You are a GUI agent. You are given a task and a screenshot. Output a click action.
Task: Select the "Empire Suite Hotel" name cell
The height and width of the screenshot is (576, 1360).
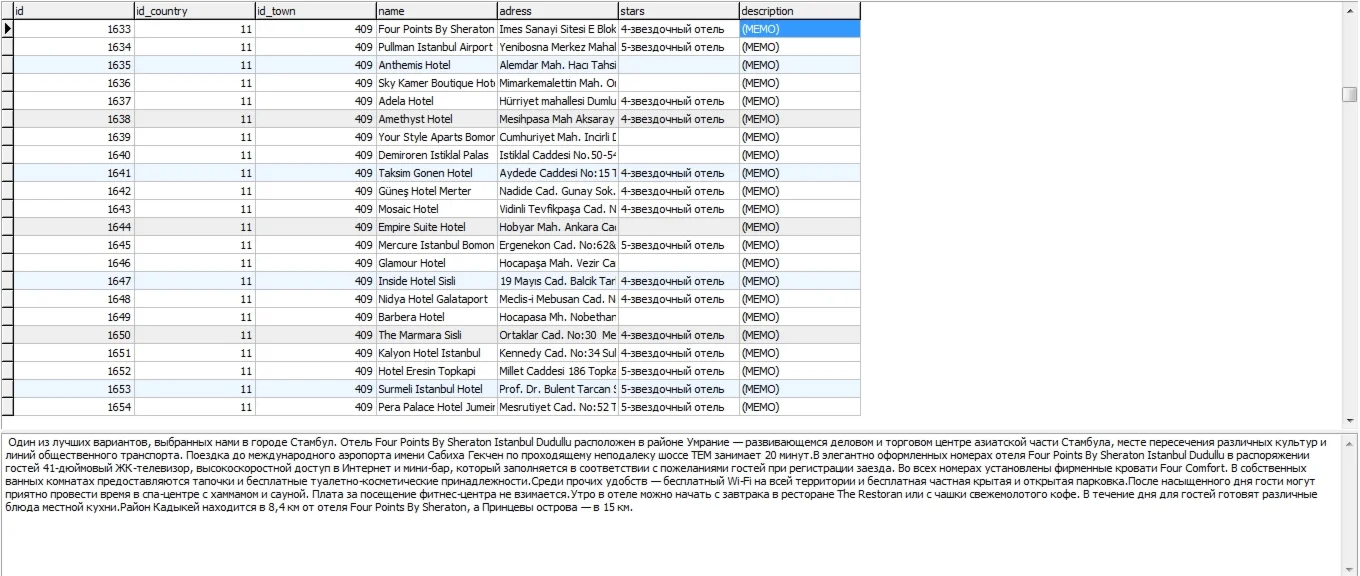[x=436, y=227]
